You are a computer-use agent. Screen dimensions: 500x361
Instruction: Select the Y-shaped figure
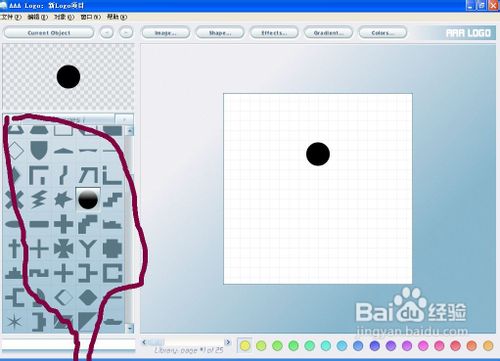pos(88,249)
